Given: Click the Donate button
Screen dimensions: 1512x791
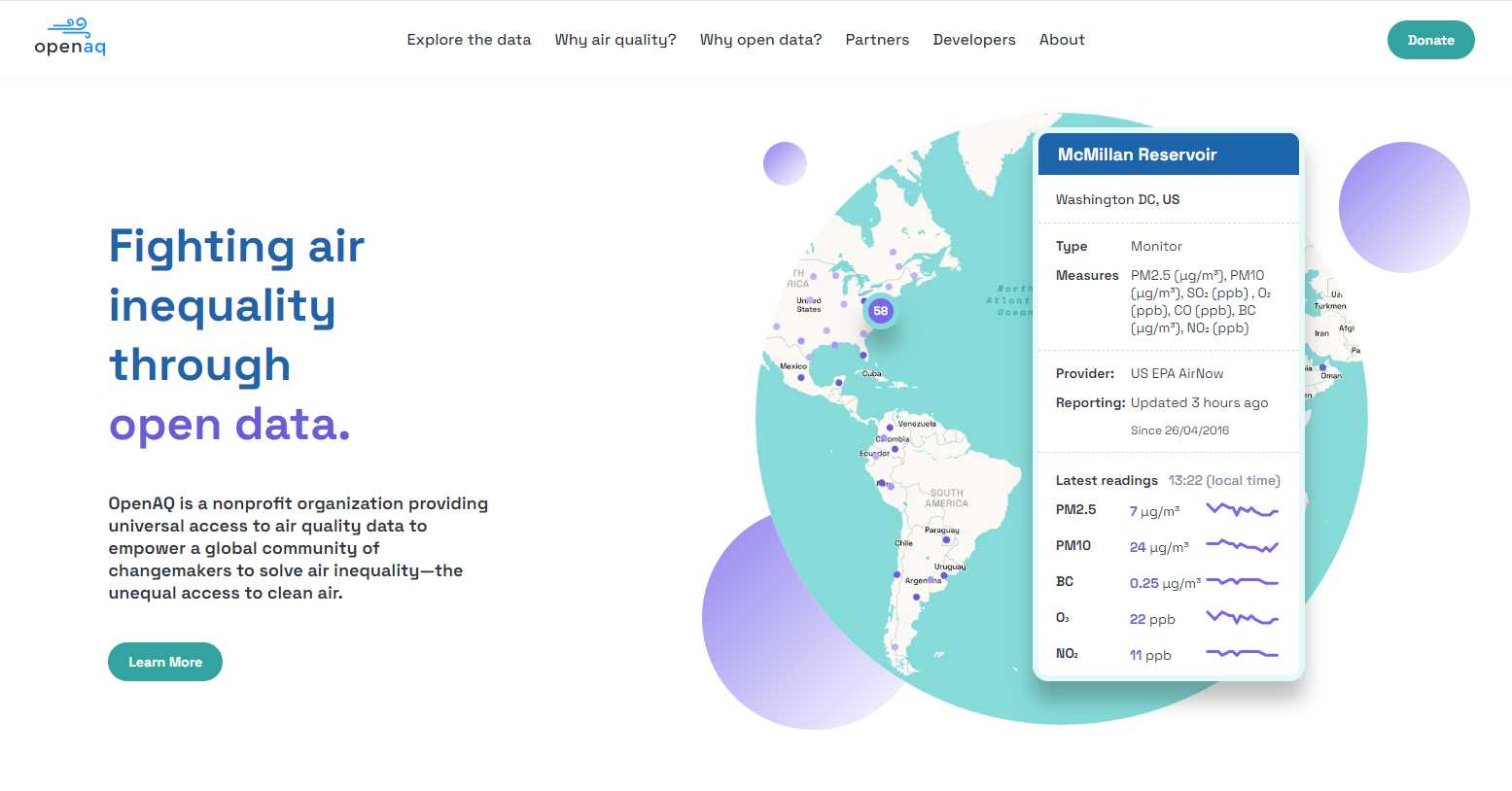Looking at the screenshot, I should [1430, 40].
